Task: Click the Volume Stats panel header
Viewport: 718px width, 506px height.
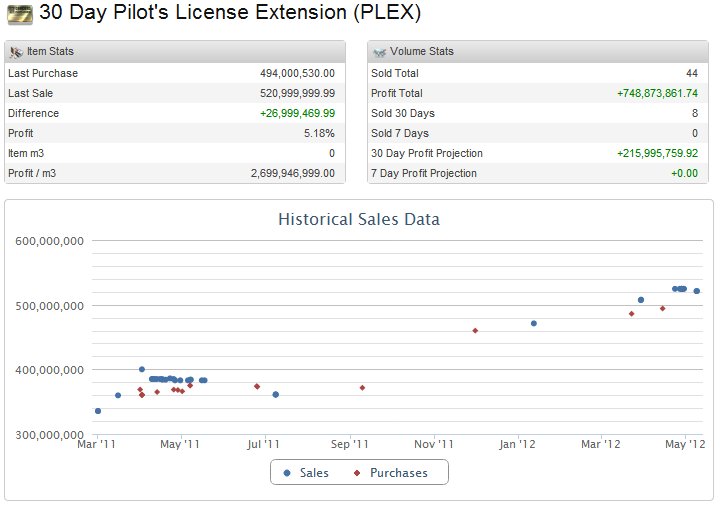Action: tap(538, 51)
